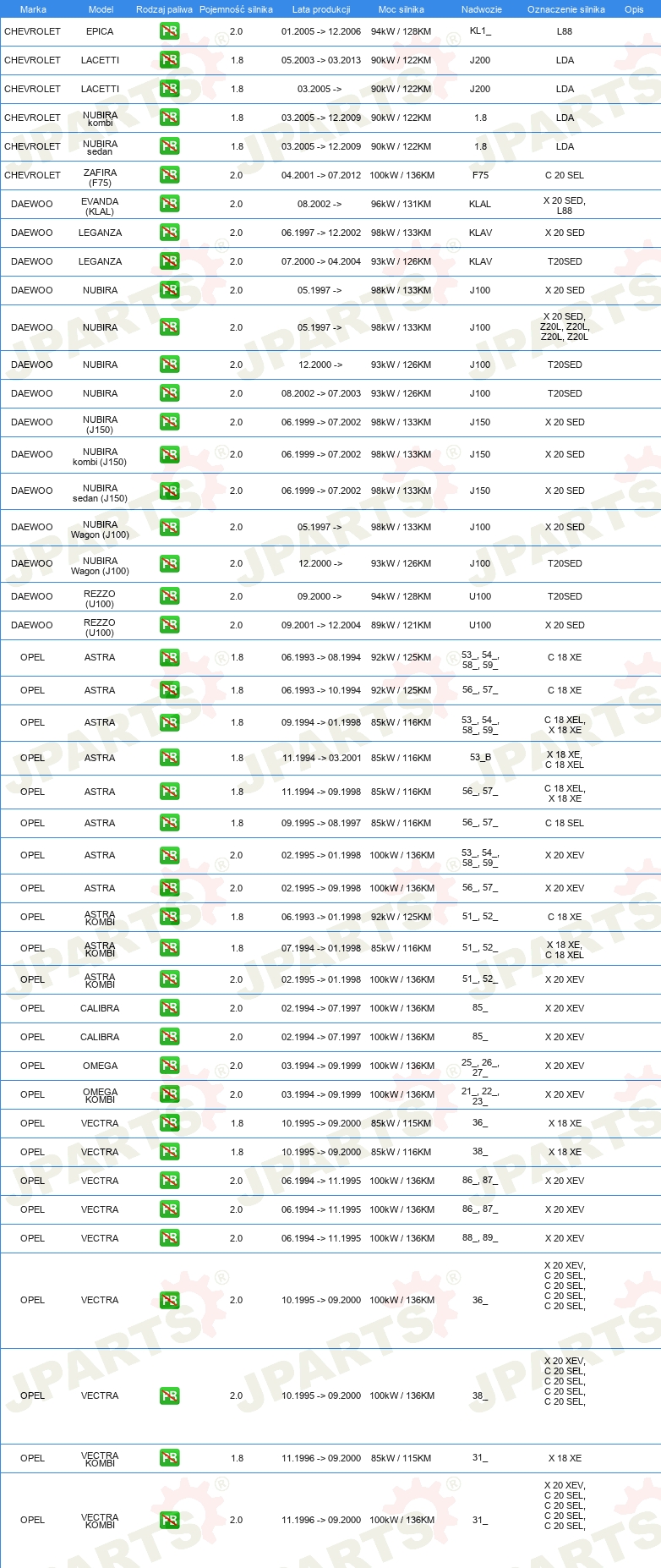Select the KL1_ body cell
The image size is (661, 1568).
coord(480,31)
